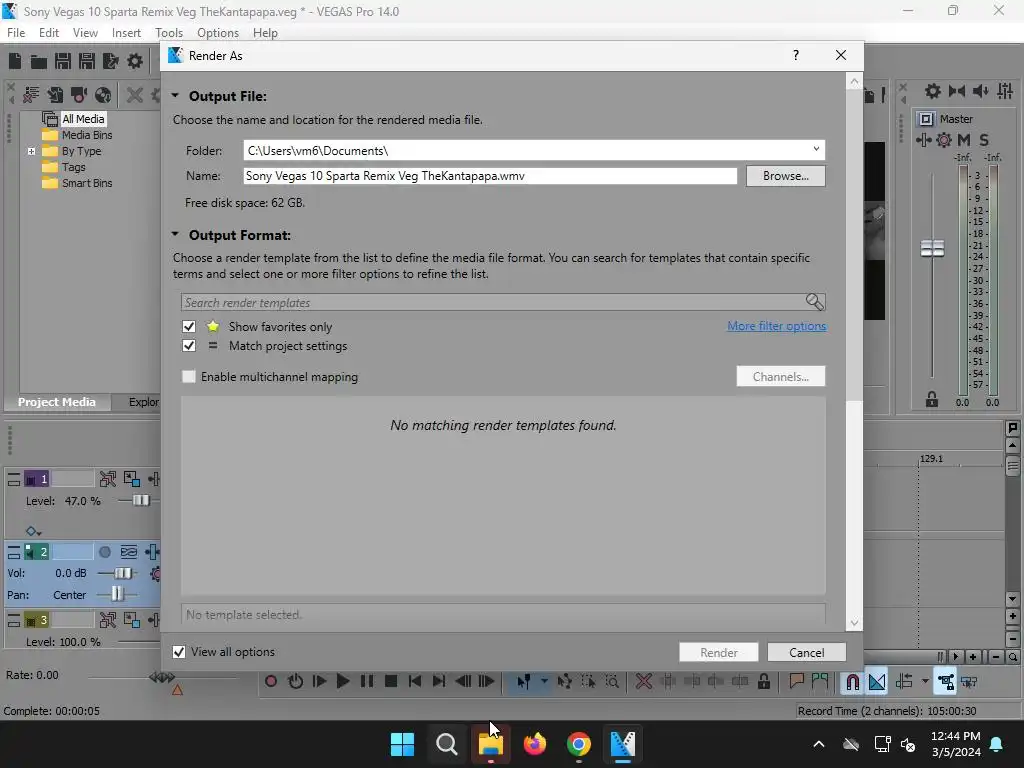Toggle Loop Playback in transport bar
1024x768 pixels.
coord(295,681)
